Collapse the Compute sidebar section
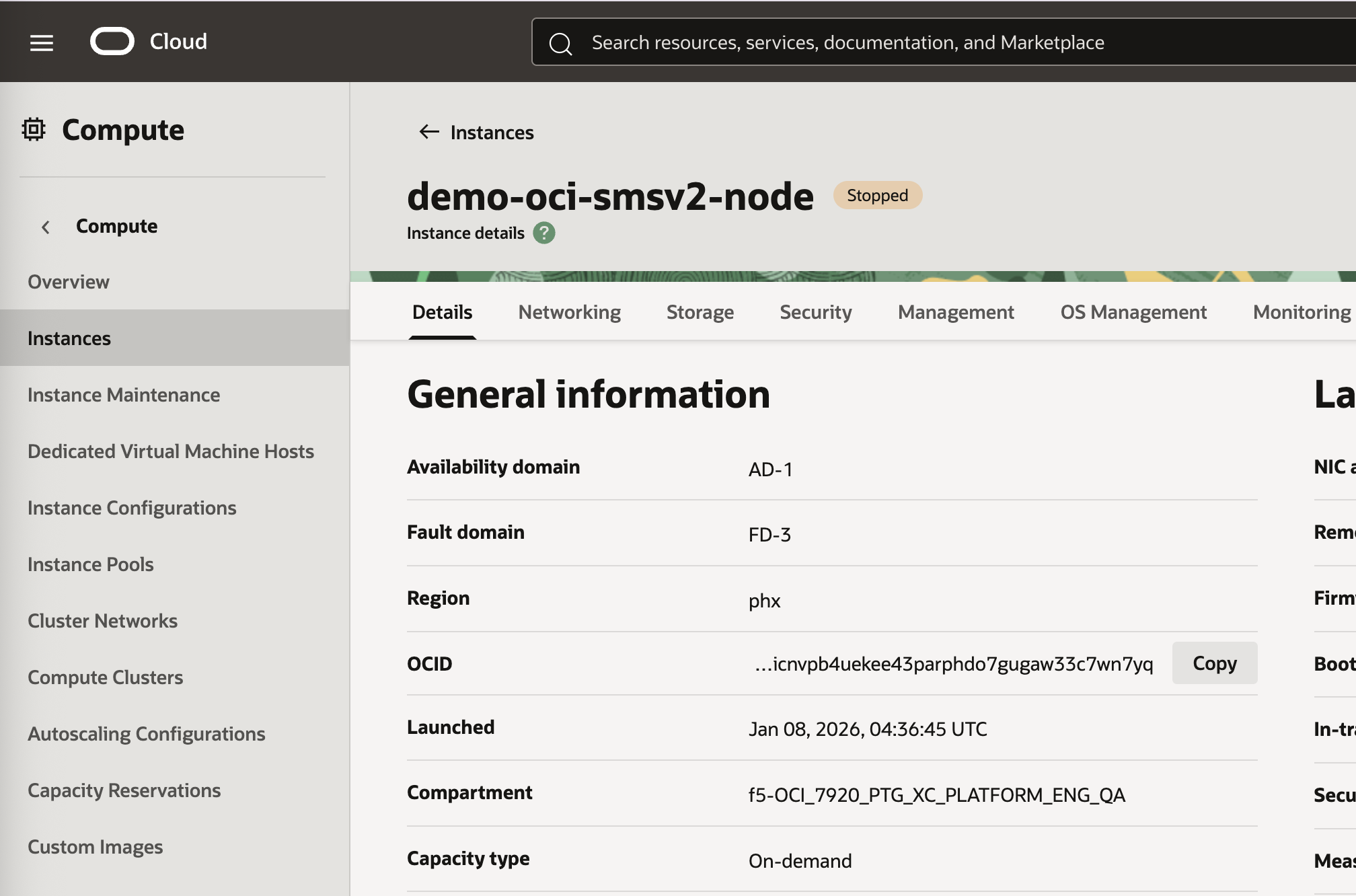Viewport: 1356px width, 896px height. click(x=45, y=227)
